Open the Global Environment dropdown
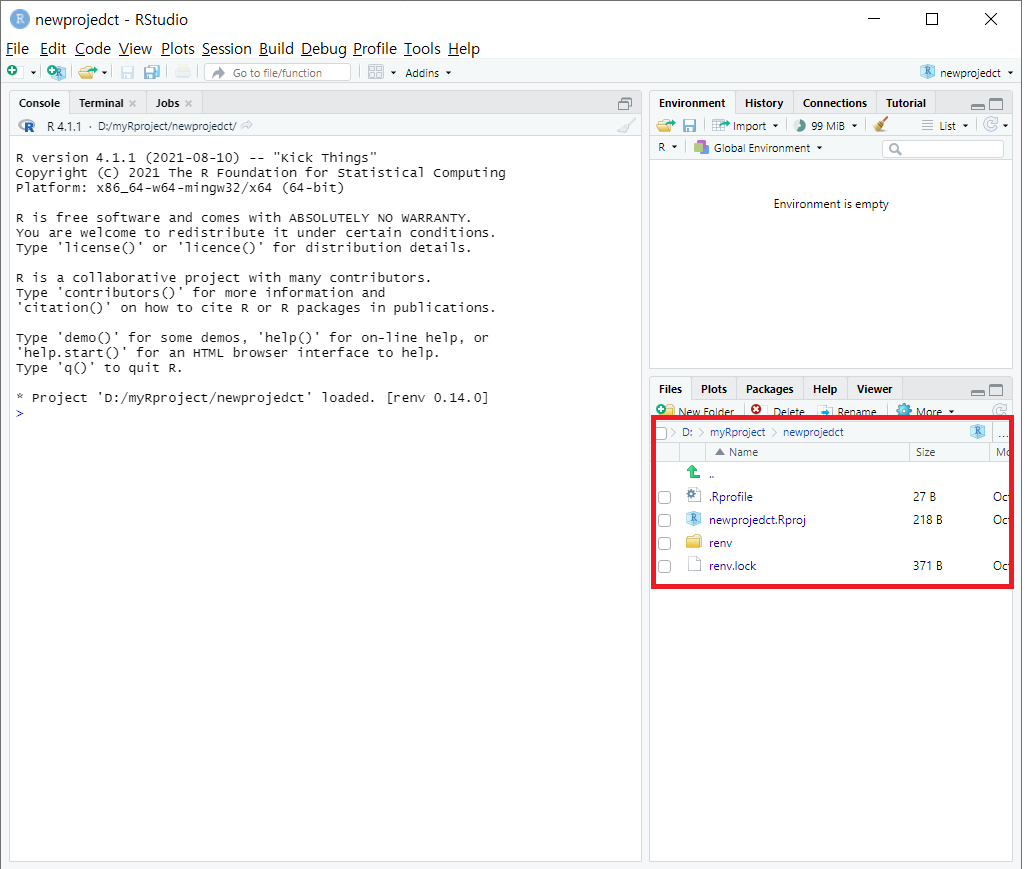1025x869 pixels. tap(758, 148)
